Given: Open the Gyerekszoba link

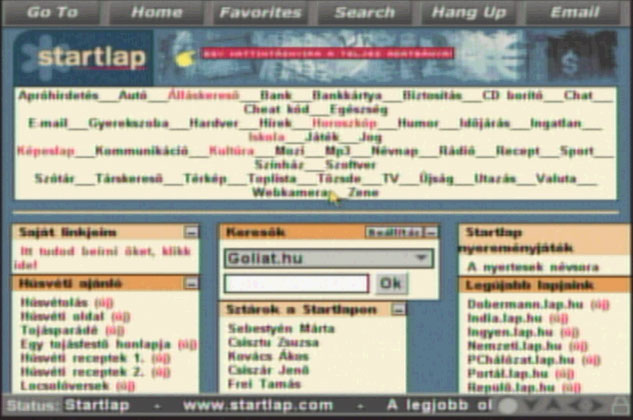Looking at the screenshot, I should (x=128, y=123).
